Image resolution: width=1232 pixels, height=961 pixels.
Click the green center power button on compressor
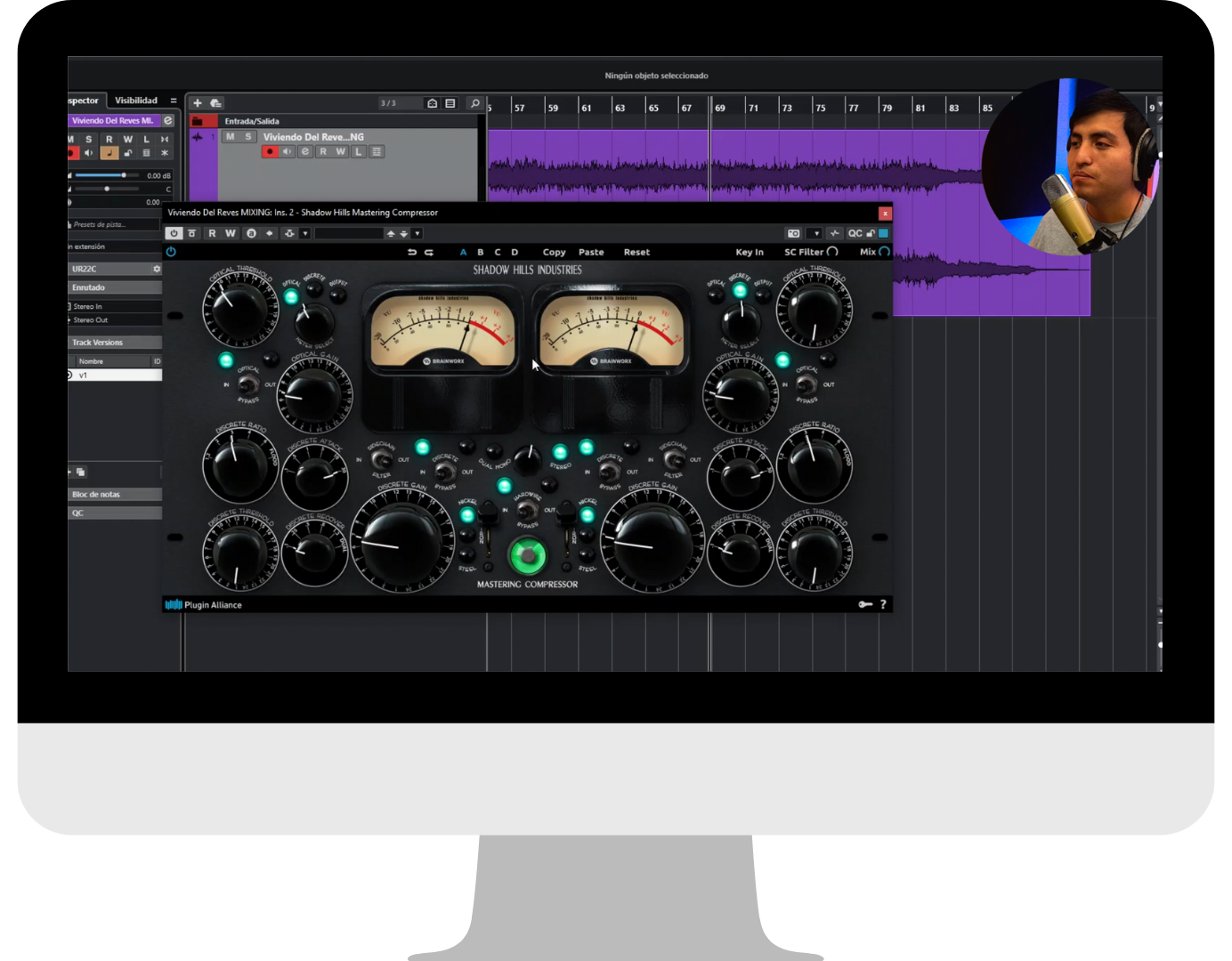[528, 556]
